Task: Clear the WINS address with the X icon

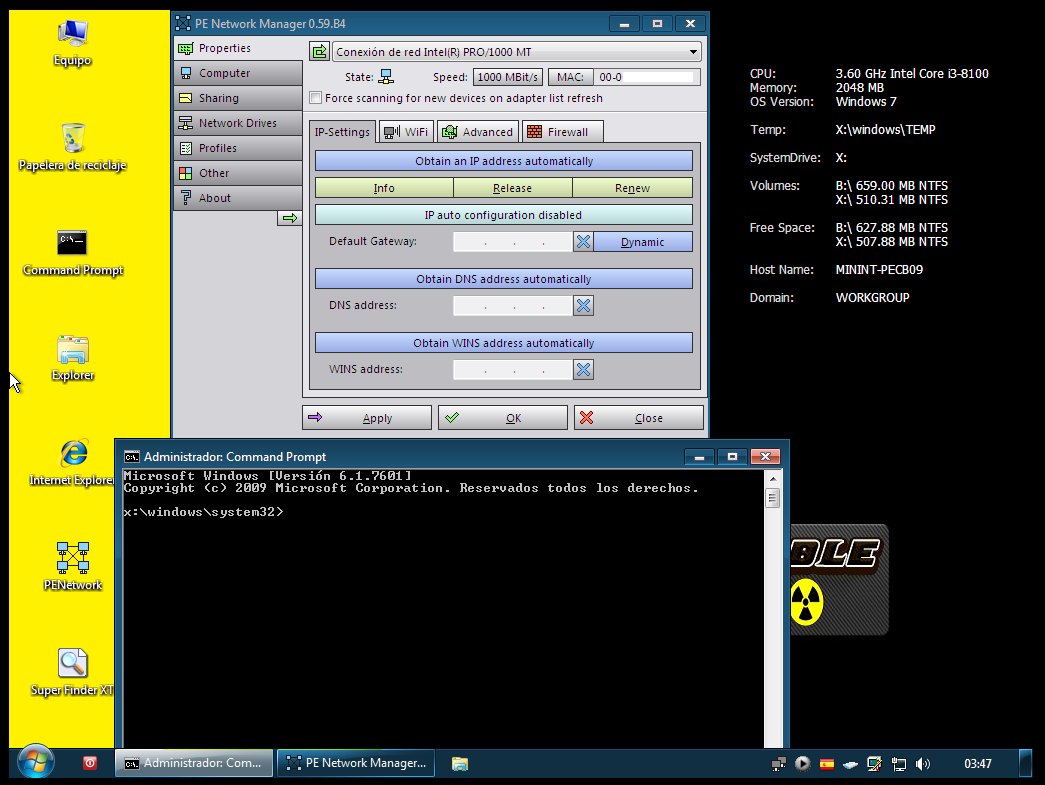Action: (x=583, y=369)
